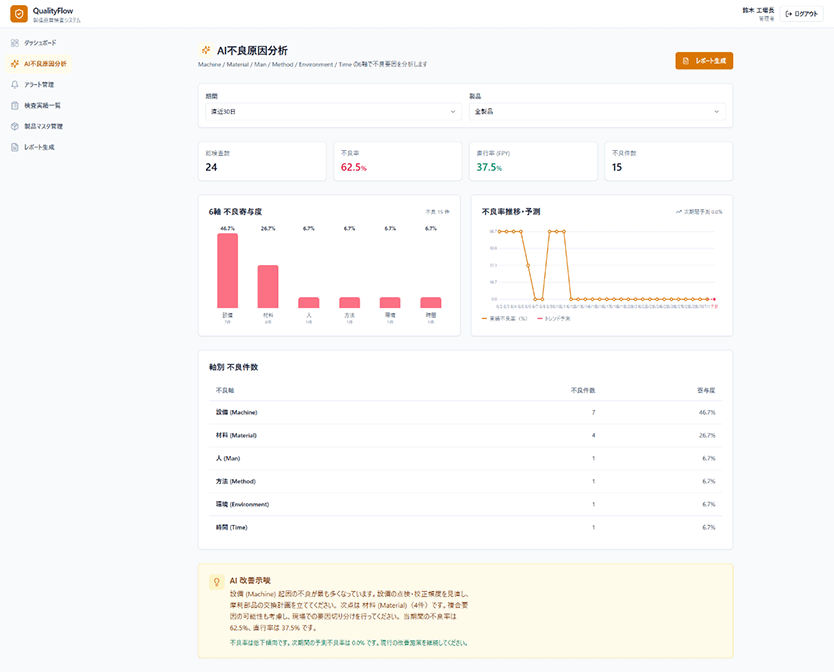Click the 製品マスタ管理 cube icon

click(15, 127)
